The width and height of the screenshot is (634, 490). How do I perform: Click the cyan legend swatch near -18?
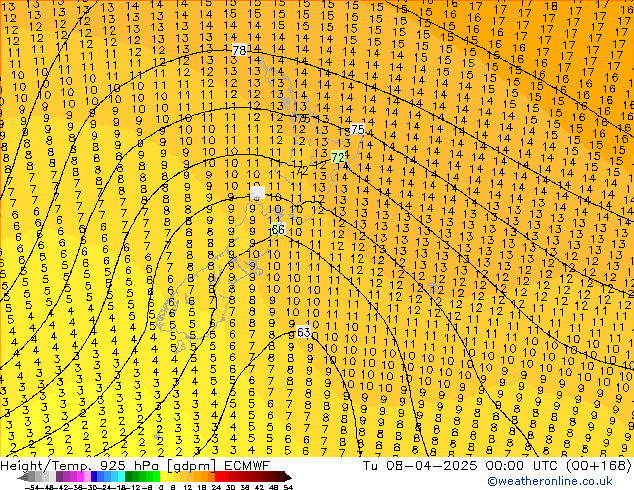pos(121,476)
